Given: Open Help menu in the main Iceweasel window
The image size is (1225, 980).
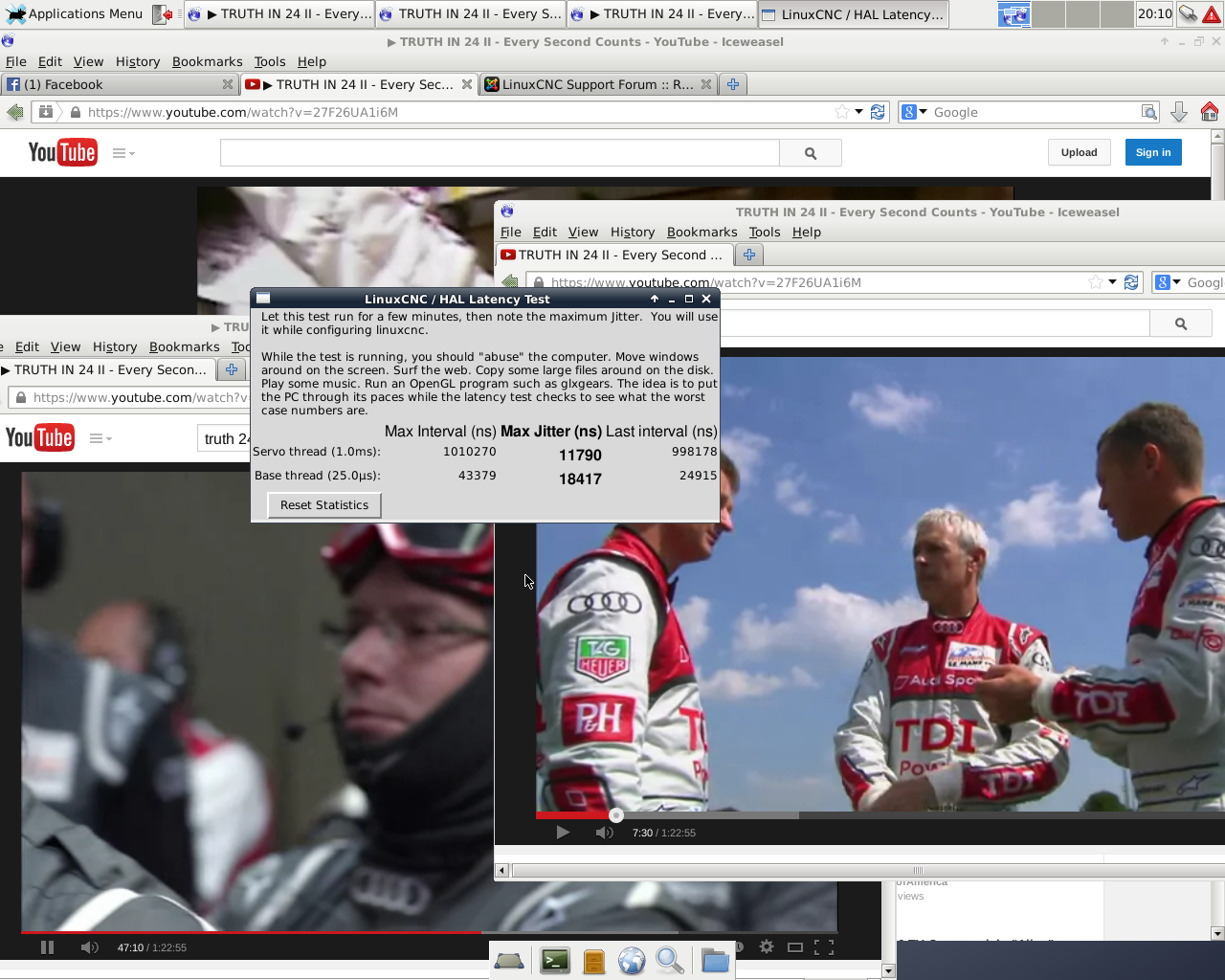Looking at the screenshot, I should click(312, 61).
